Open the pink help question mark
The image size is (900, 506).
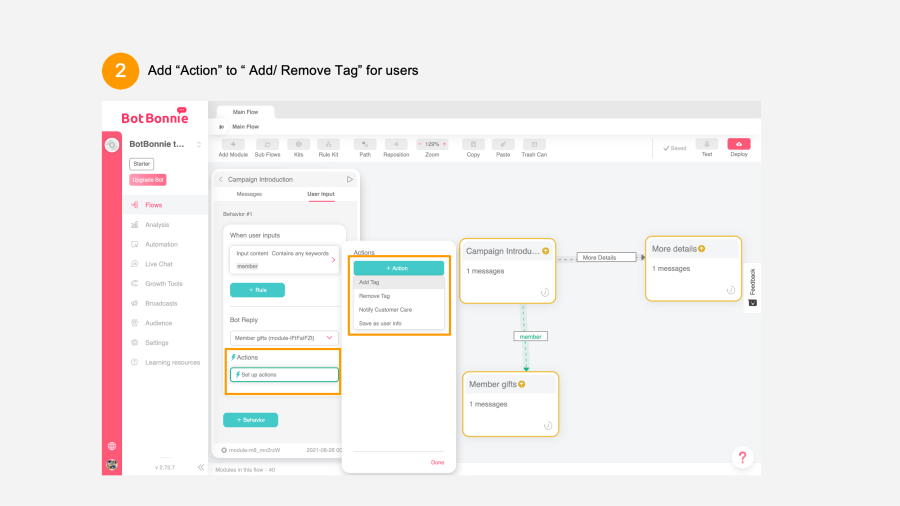point(741,457)
